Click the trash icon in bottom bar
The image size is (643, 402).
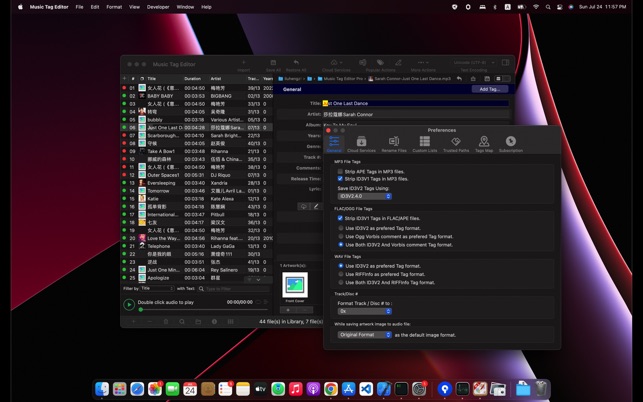[x=166, y=322]
